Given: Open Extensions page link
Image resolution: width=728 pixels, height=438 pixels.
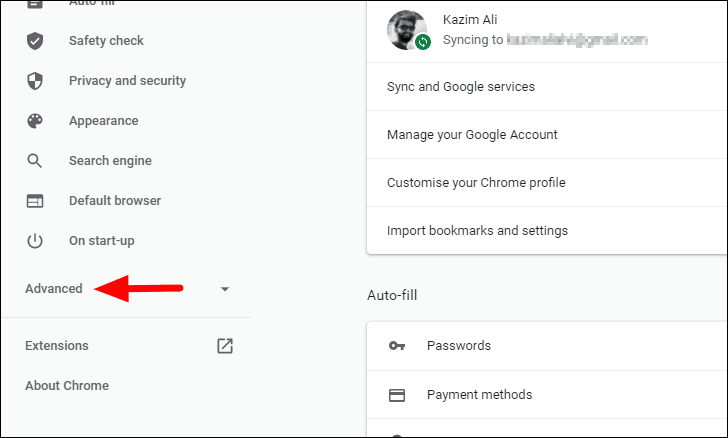Looking at the screenshot, I should click(57, 346).
